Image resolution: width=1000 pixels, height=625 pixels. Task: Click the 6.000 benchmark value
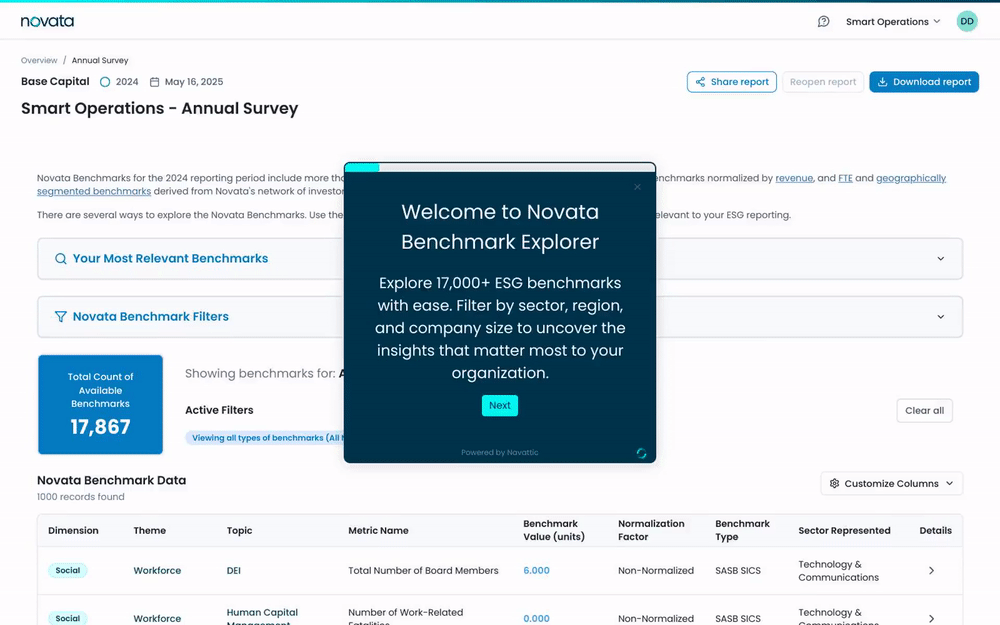(536, 571)
